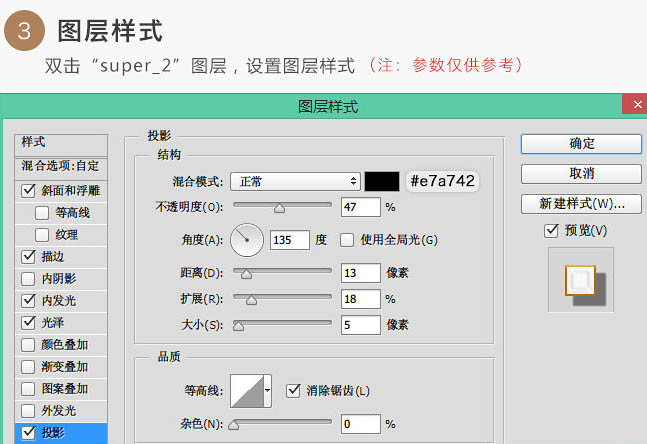
Task: Select the 内发光 style label
Action: (x=59, y=301)
